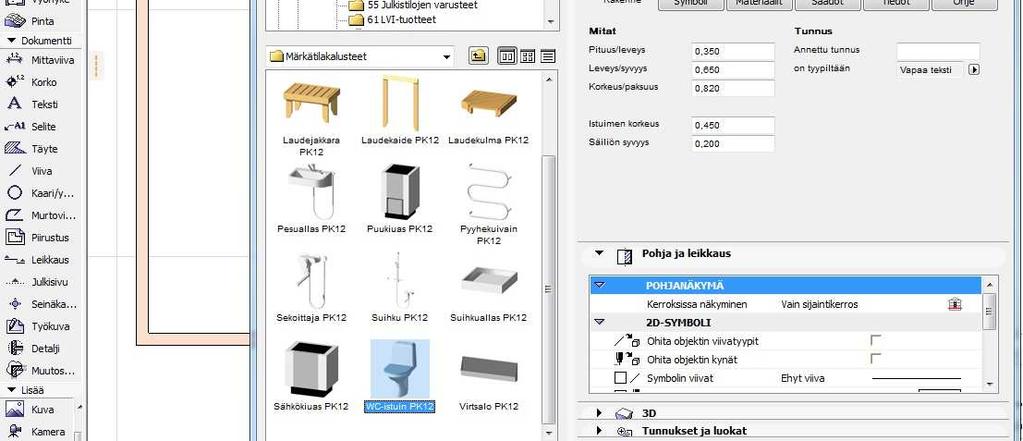This screenshot has width=1023, height=441.
Task: Click the Säiliön syvyys value field
Action: click(x=733, y=144)
